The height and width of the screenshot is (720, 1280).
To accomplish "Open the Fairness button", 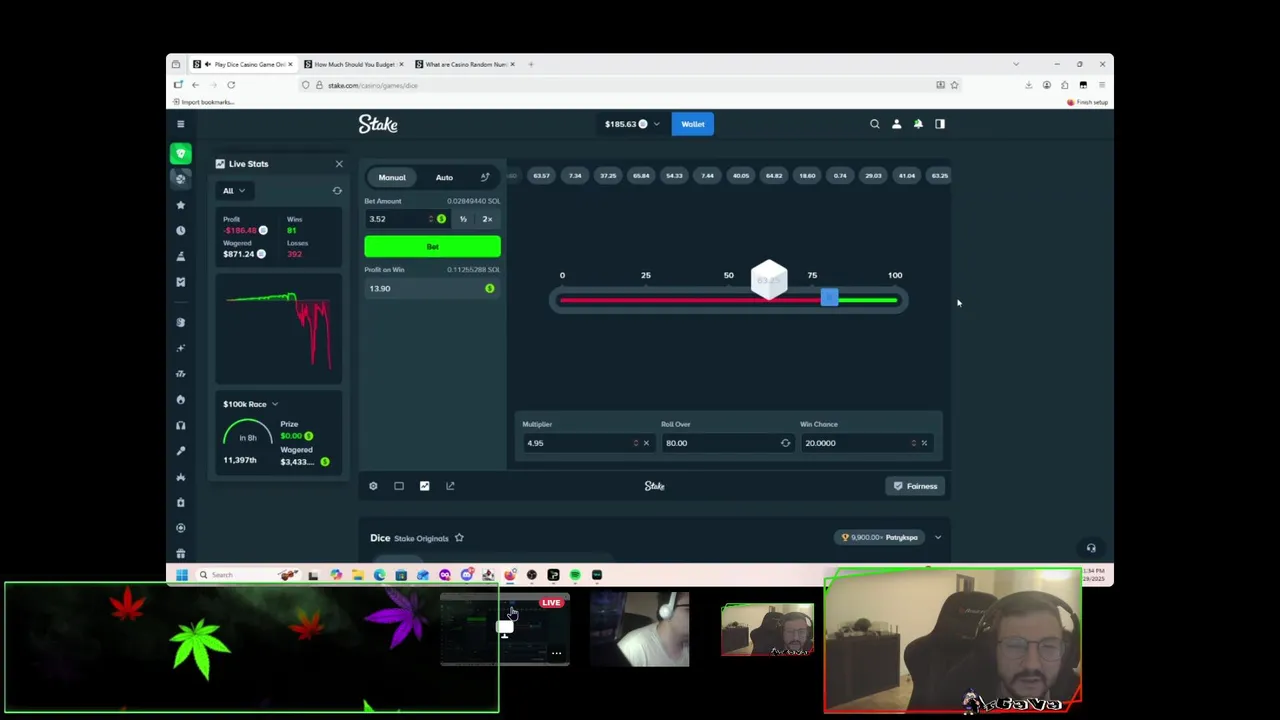I will click(x=916, y=486).
